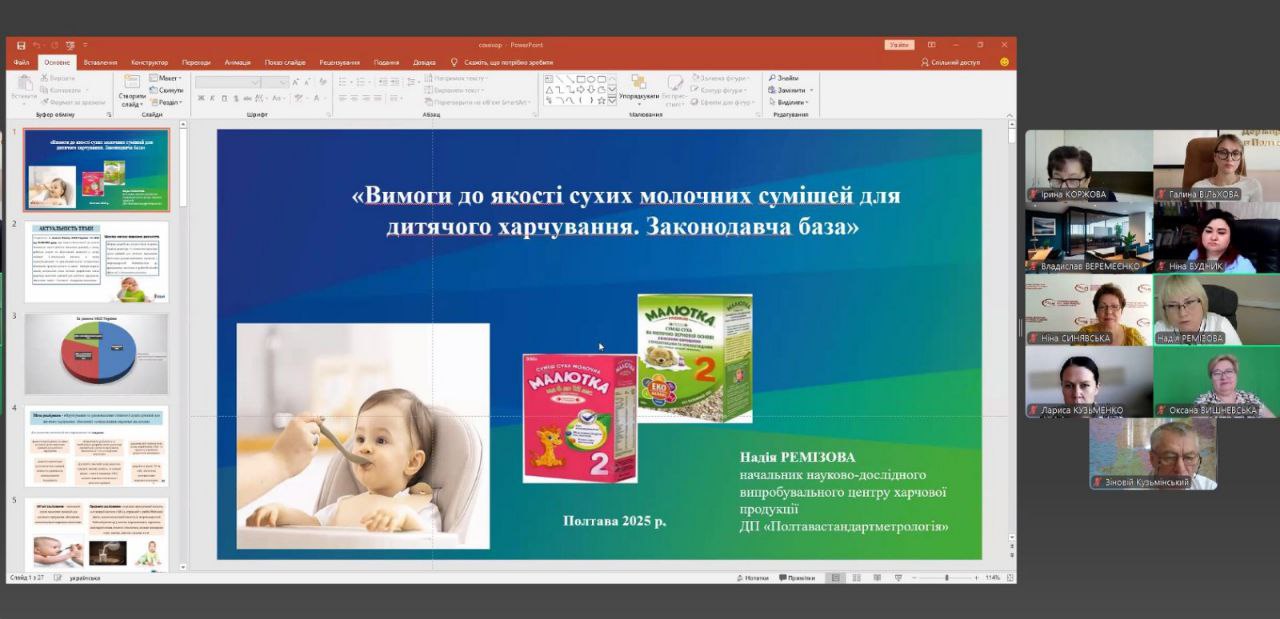This screenshot has height=619, width=1280.
Task: Center the text alignment
Action: click(354, 98)
